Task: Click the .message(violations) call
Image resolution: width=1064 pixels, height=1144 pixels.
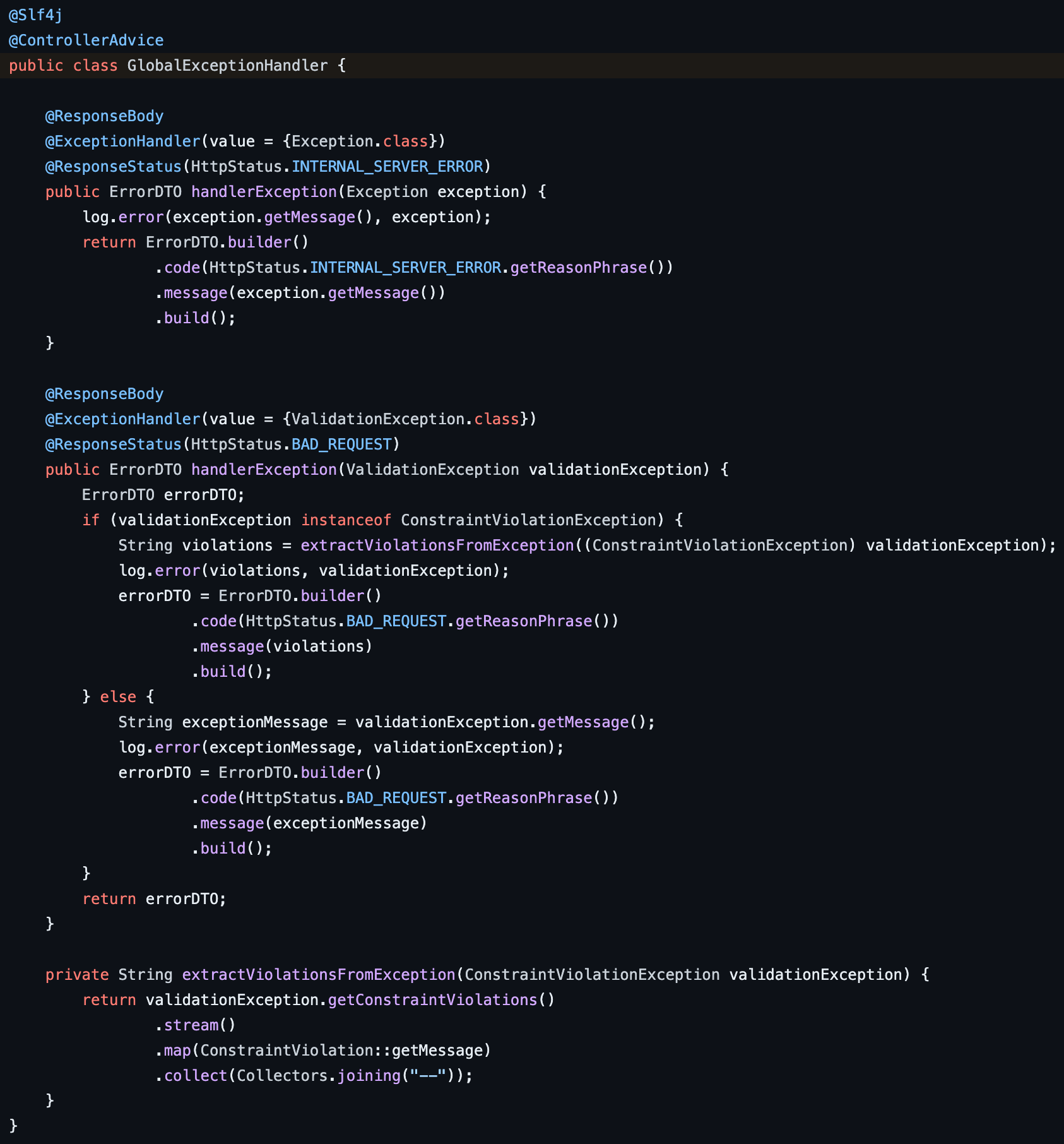Action: pos(282,646)
